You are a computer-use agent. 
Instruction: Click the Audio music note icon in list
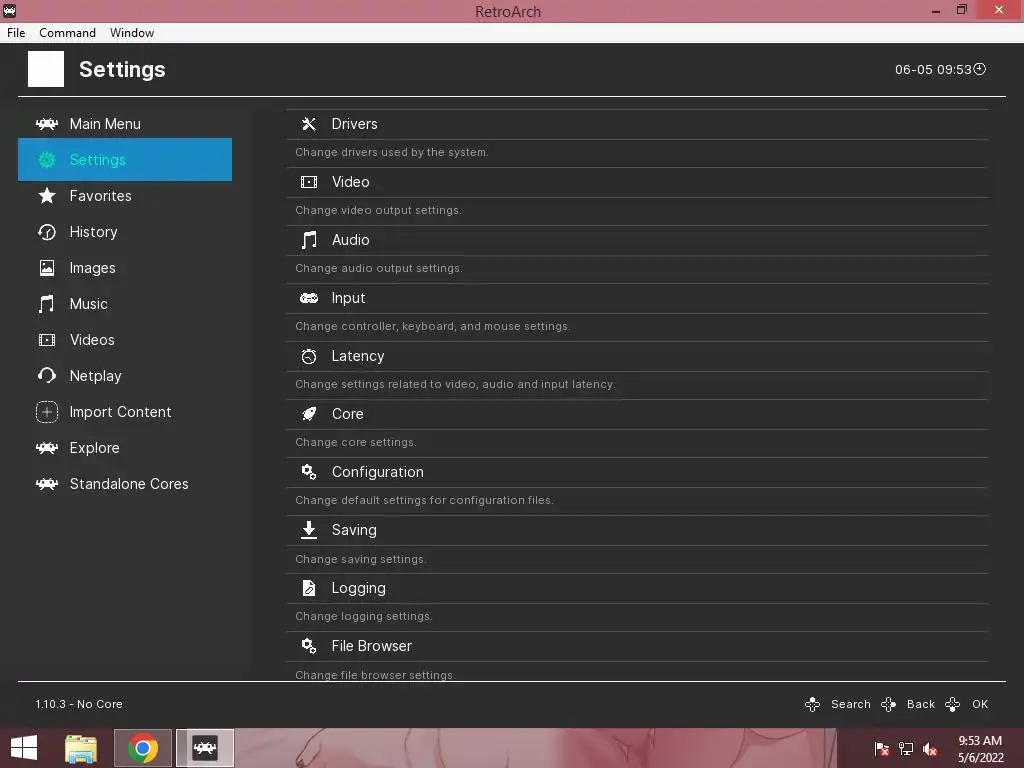(309, 240)
